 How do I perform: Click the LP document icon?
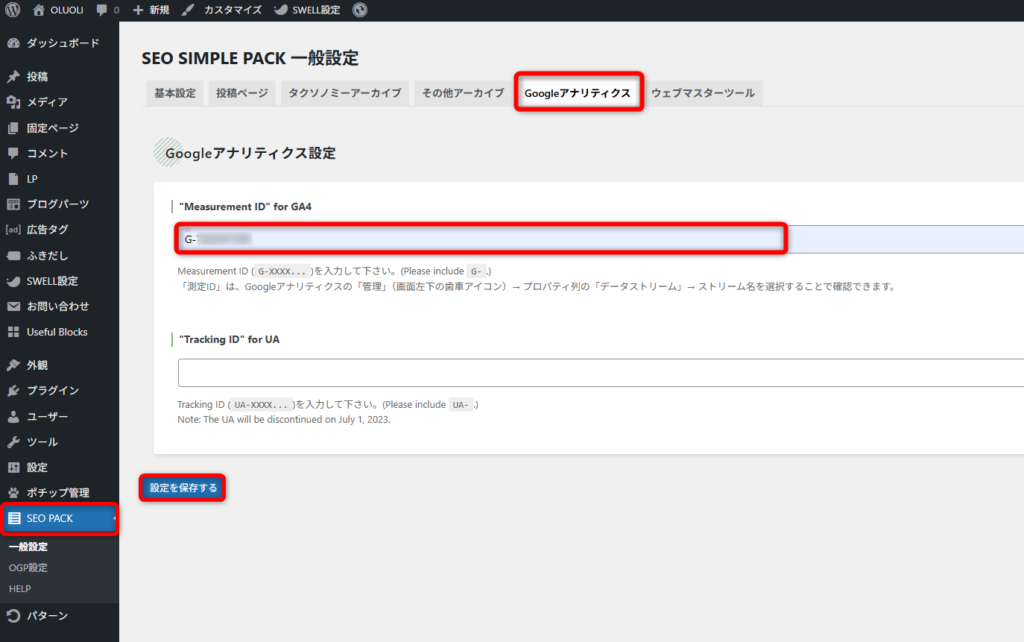(x=13, y=179)
